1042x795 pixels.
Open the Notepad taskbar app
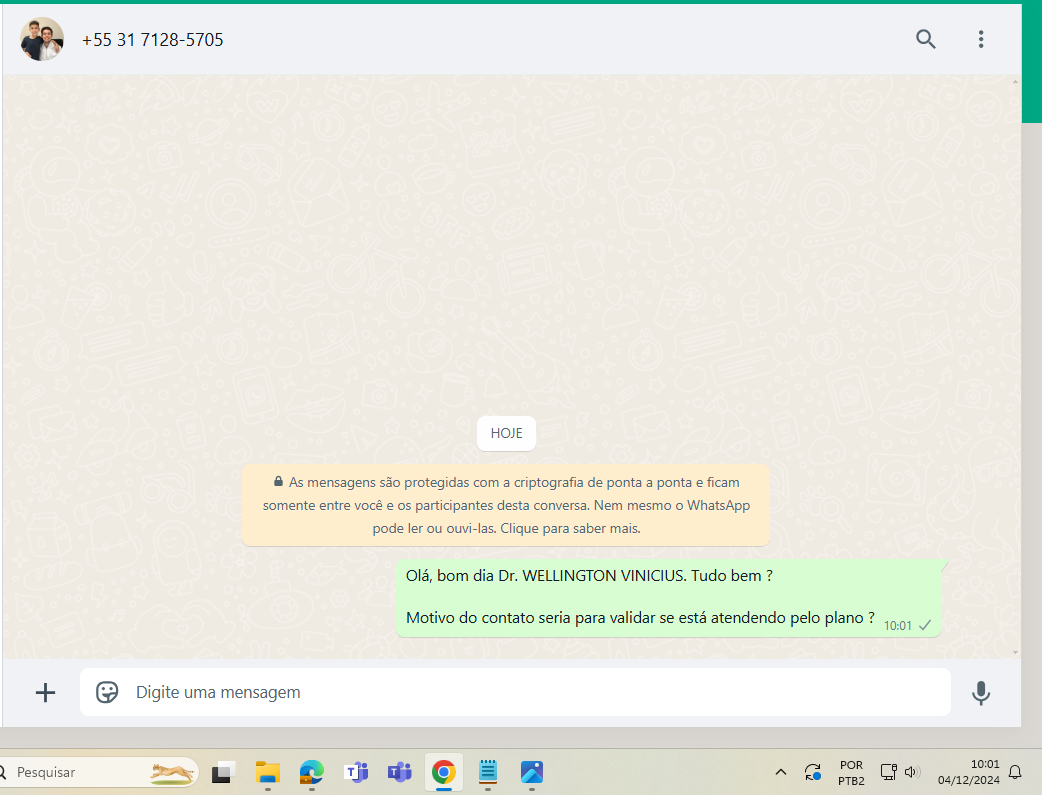(x=488, y=772)
